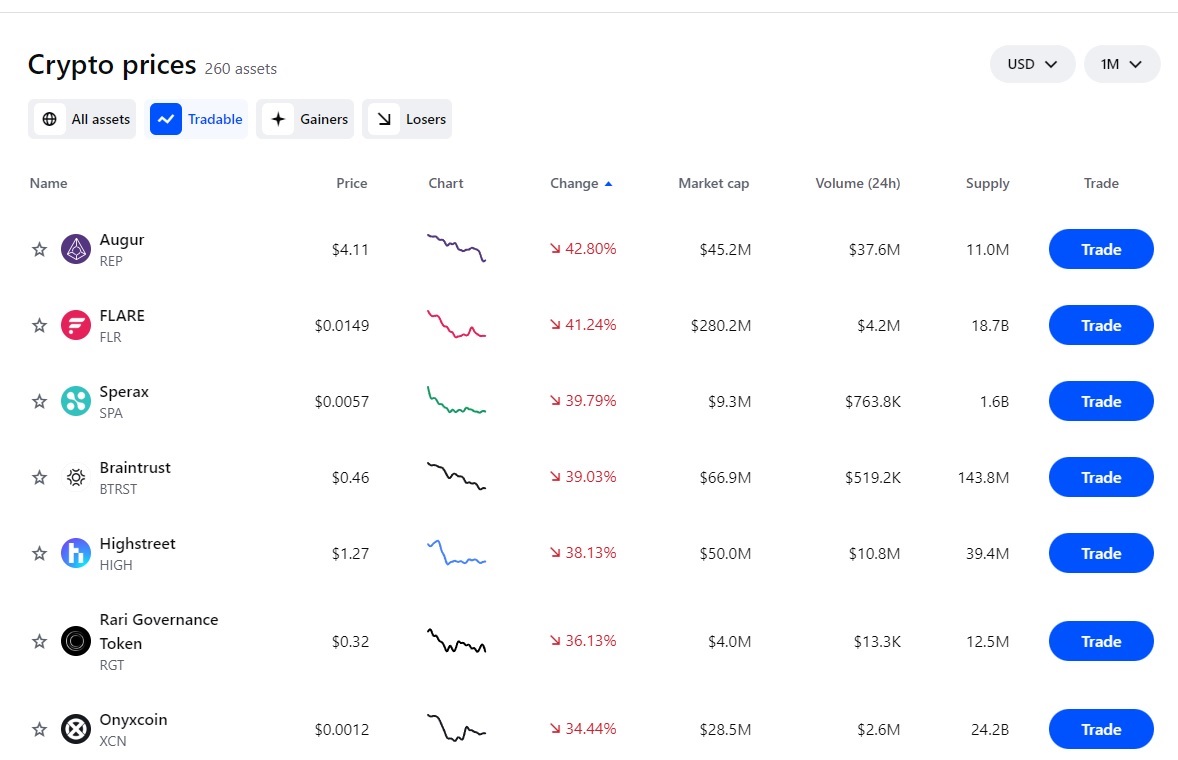Viewport: 1178px width, 760px height.
Task: Click the Braintrust coin logo icon
Action: pos(76,477)
